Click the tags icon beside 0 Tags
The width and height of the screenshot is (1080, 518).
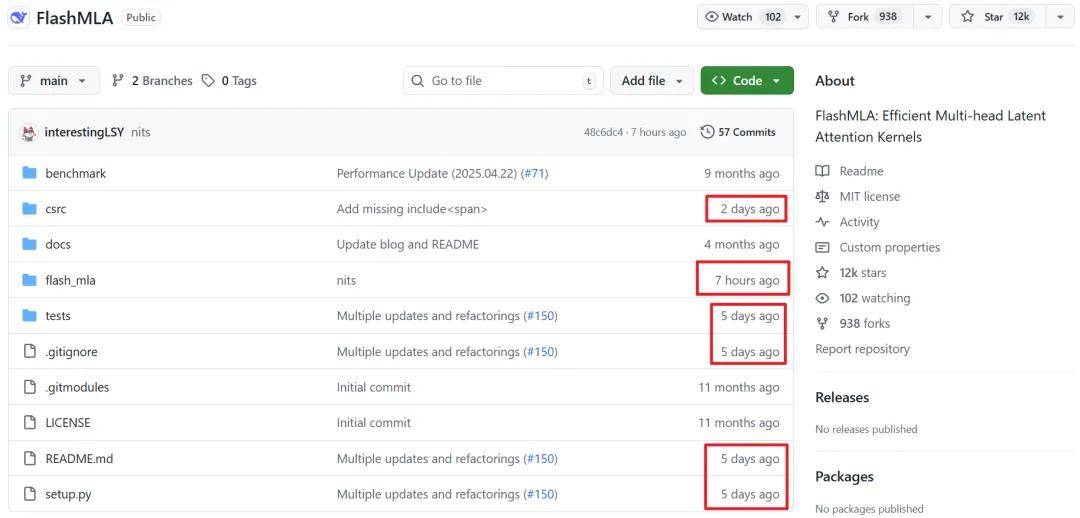(208, 81)
